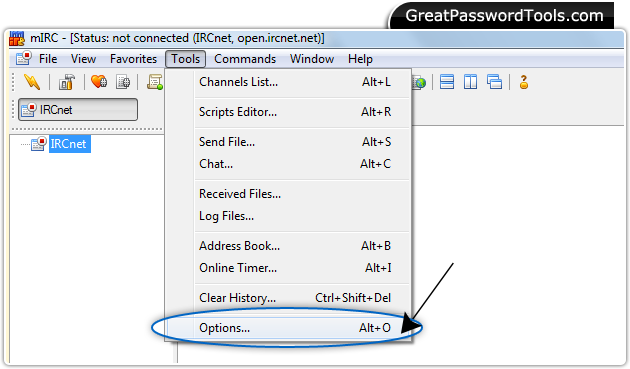Screen dimensions: 630x369
Task: Open the Help menu
Action: tap(360, 59)
